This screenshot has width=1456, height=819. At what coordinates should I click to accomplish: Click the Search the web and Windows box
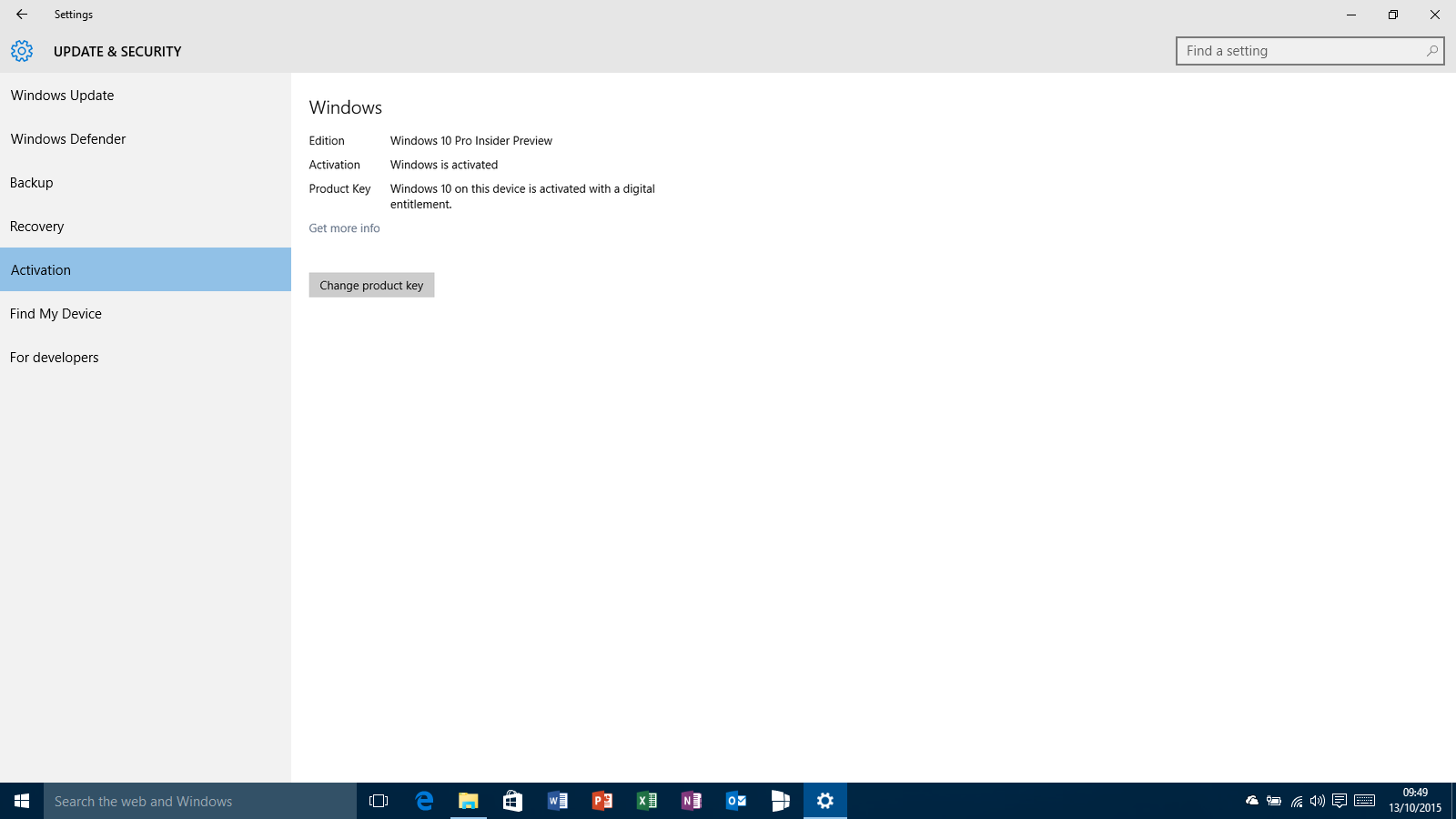click(x=200, y=801)
